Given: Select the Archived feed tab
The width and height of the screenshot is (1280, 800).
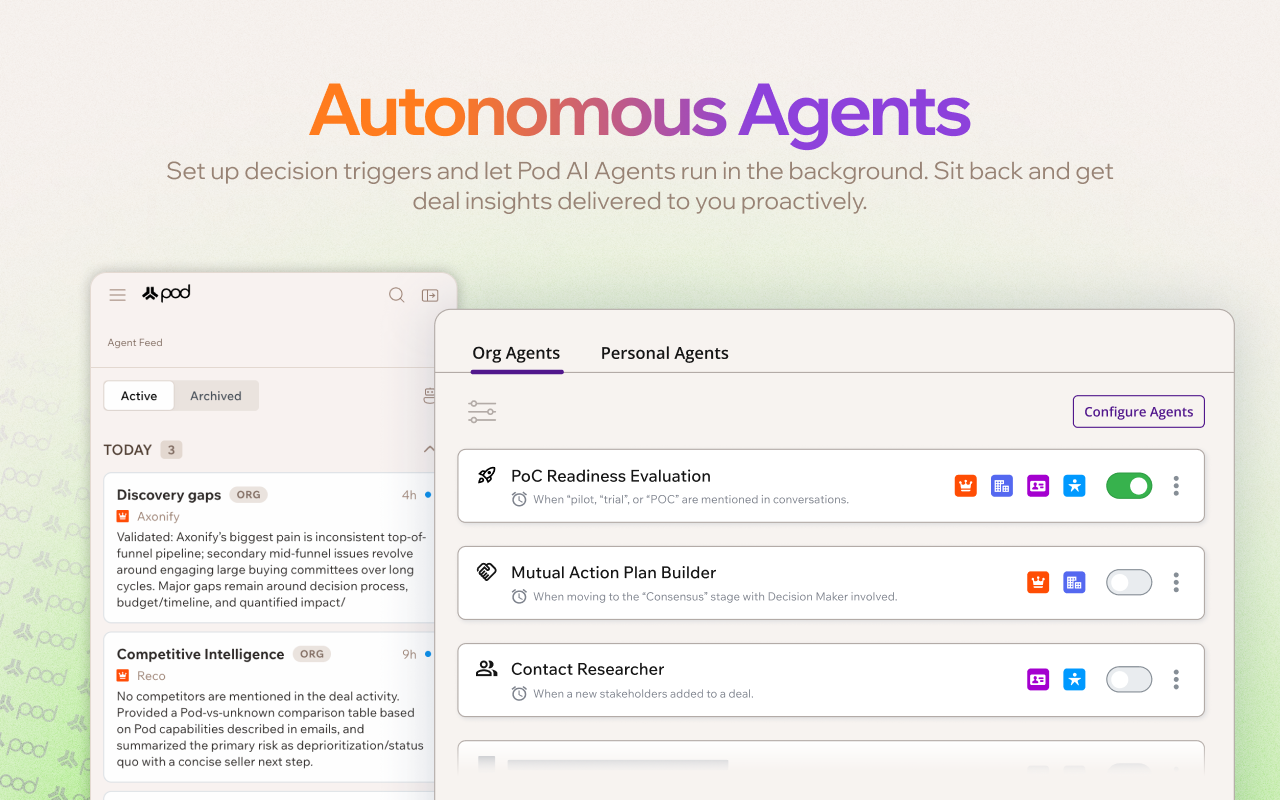Looking at the screenshot, I should (x=216, y=396).
